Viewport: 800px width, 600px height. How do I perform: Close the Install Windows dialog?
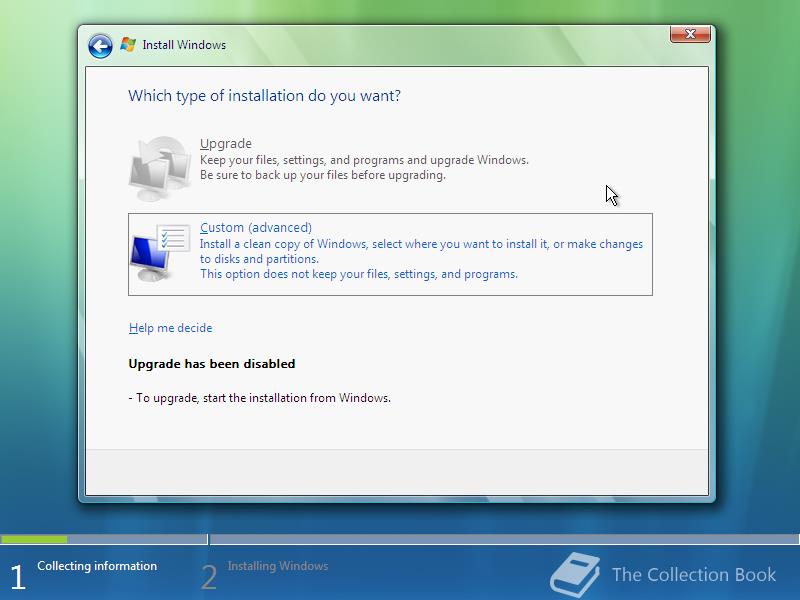point(690,34)
